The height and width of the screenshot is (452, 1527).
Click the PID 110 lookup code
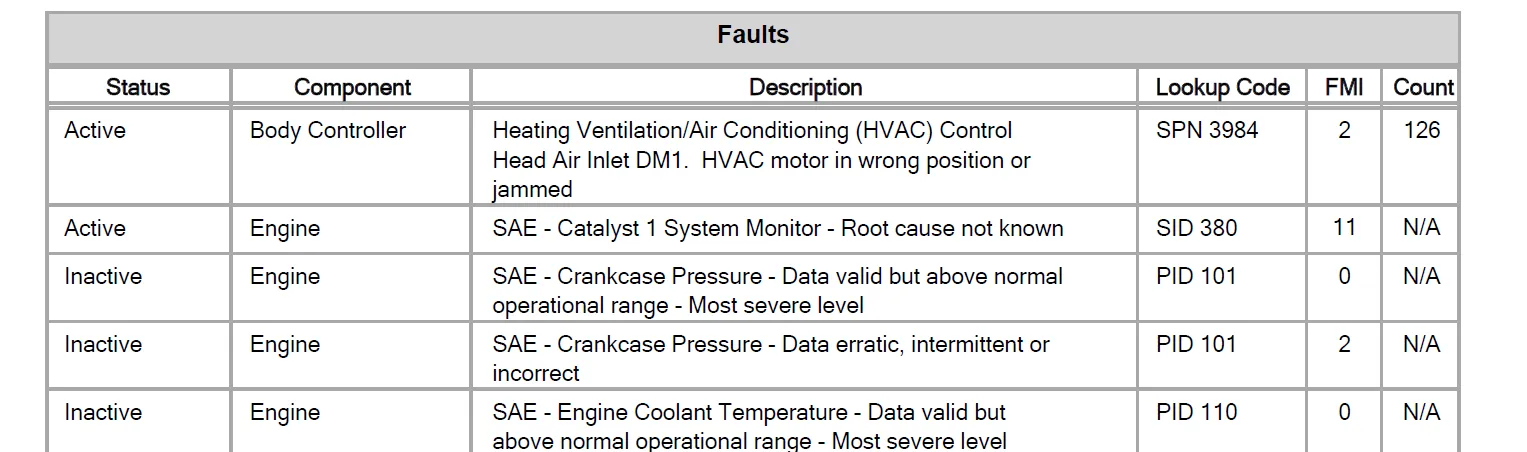(x=1196, y=412)
